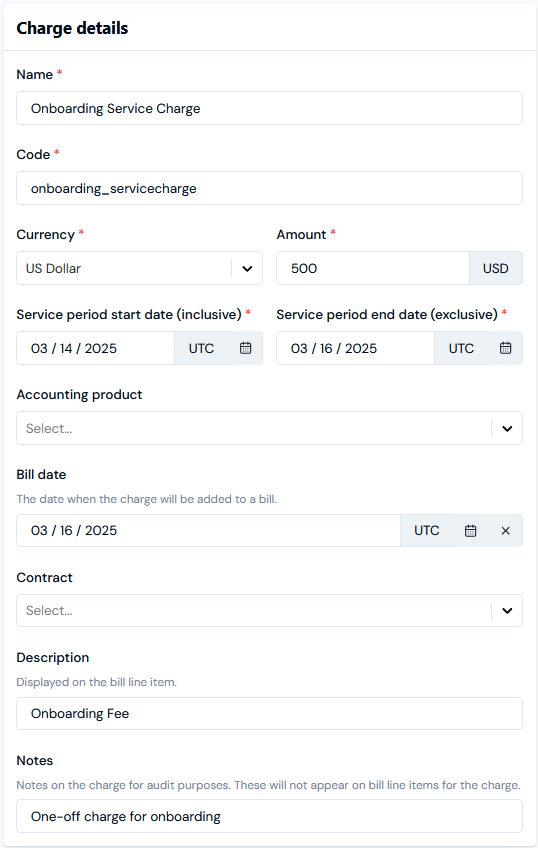Click the Code field containing onboarding_servicecharge
The width and height of the screenshot is (538, 848).
pos(269,188)
